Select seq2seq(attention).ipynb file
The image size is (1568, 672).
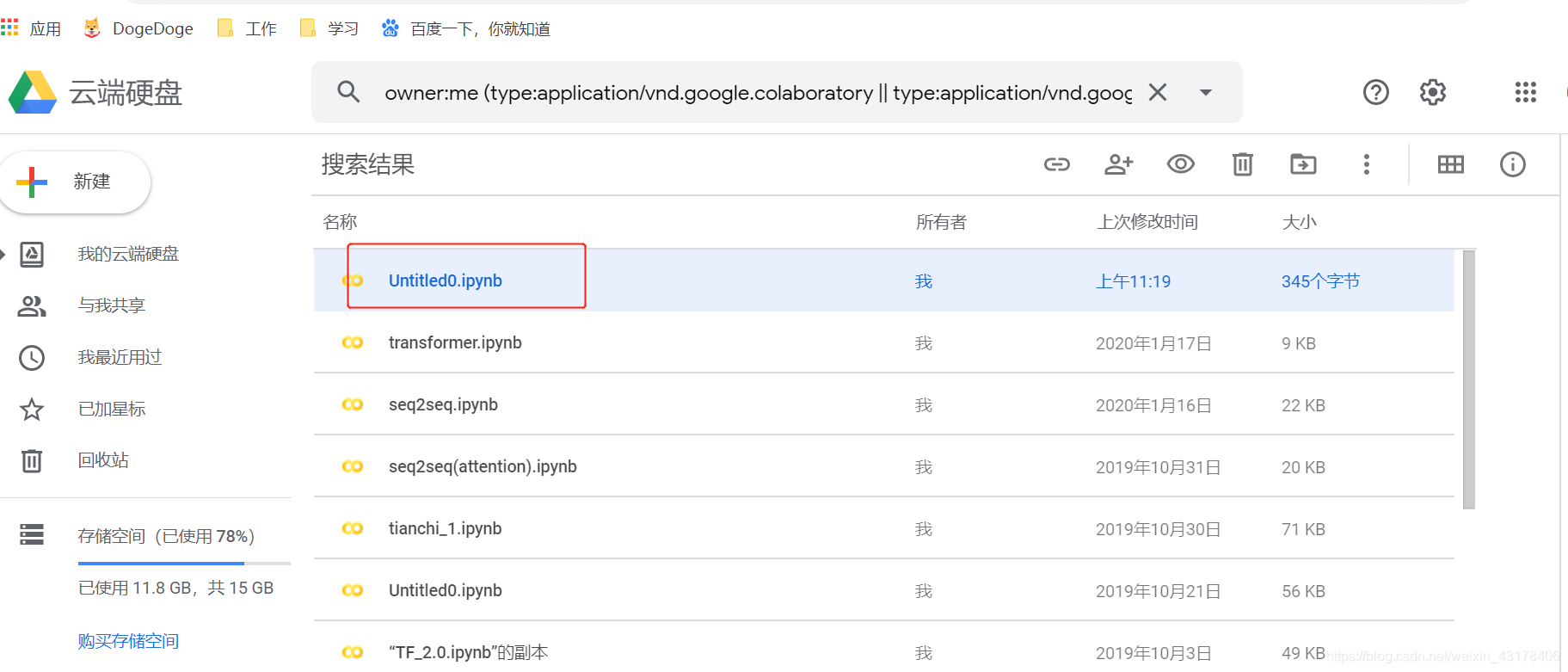click(883, 466)
